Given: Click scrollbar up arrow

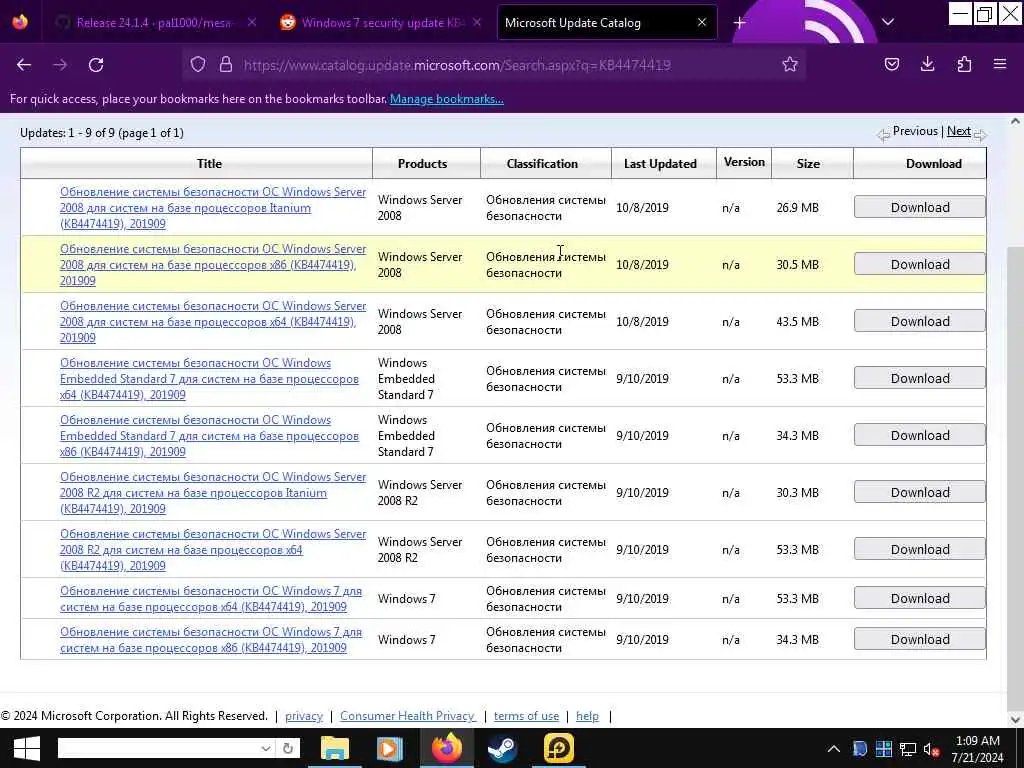Looking at the screenshot, I should coord(1015,121).
